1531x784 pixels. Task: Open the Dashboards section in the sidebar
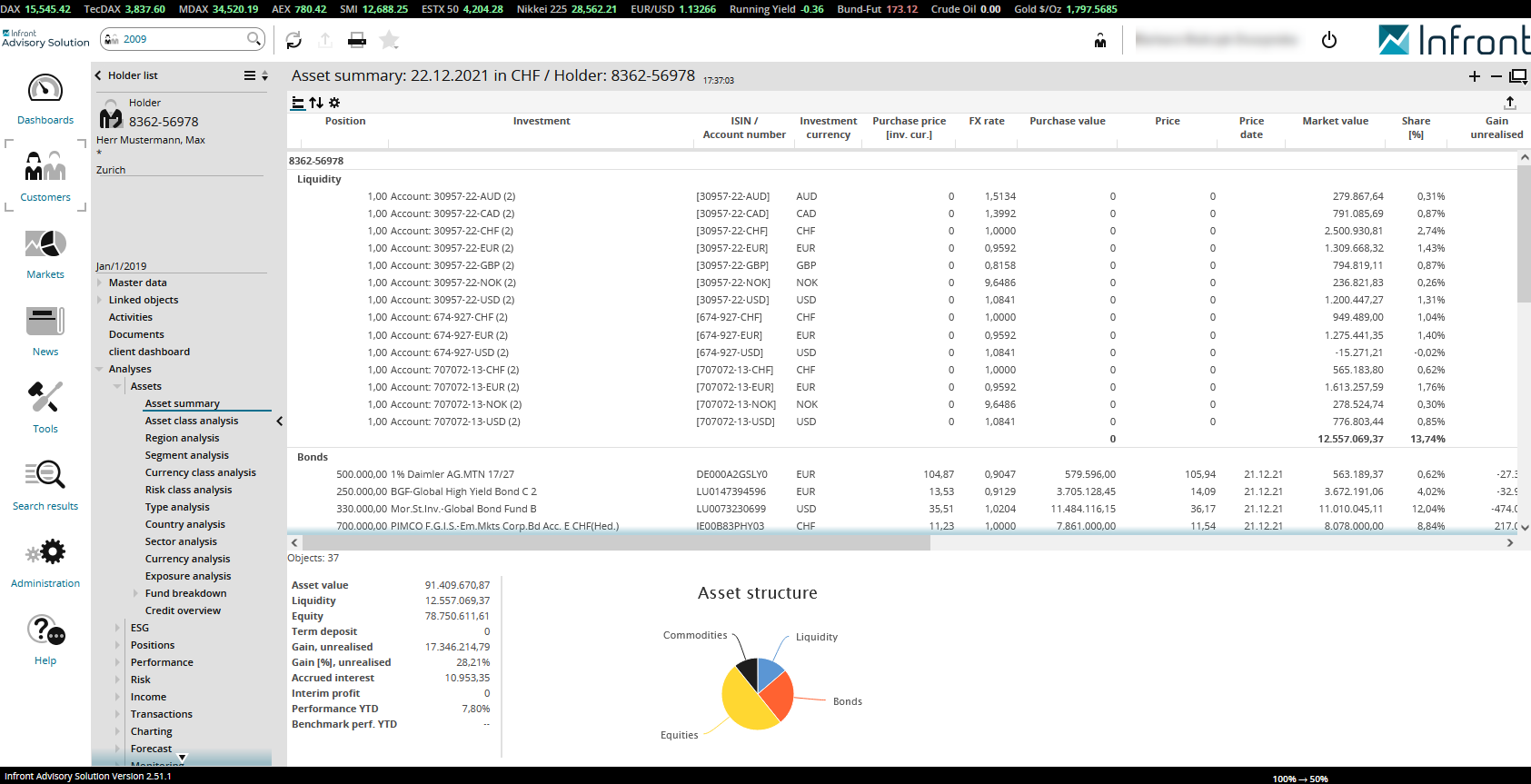coord(45,99)
